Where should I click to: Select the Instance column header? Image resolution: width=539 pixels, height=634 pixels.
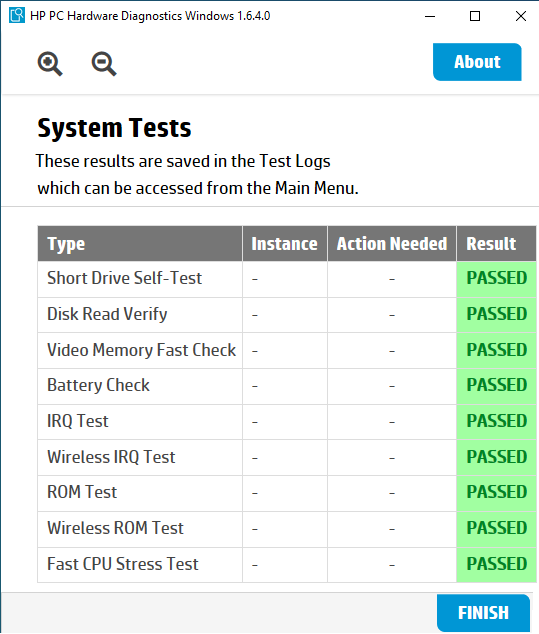click(x=285, y=243)
